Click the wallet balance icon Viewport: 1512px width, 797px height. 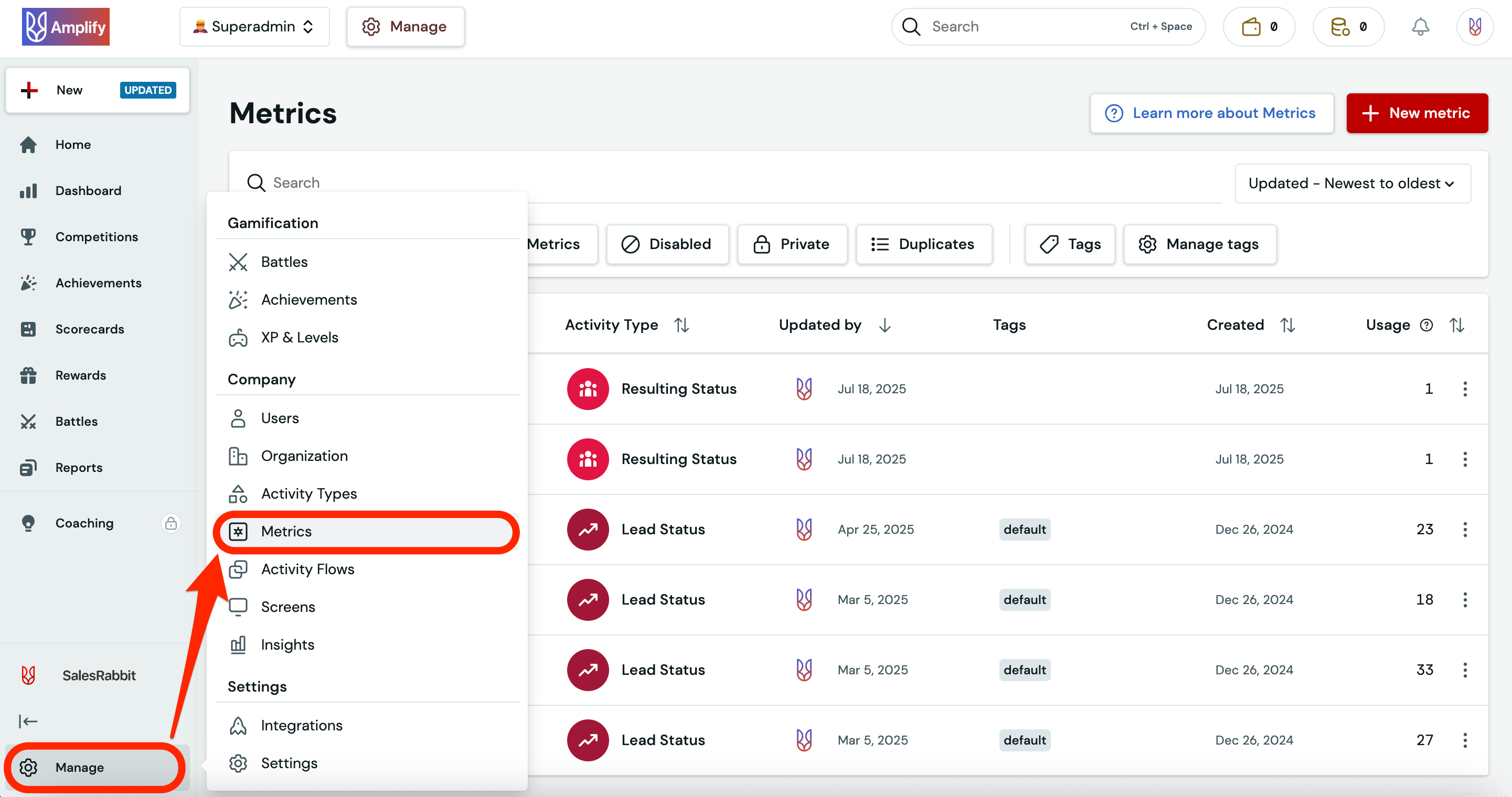point(1251,26)
